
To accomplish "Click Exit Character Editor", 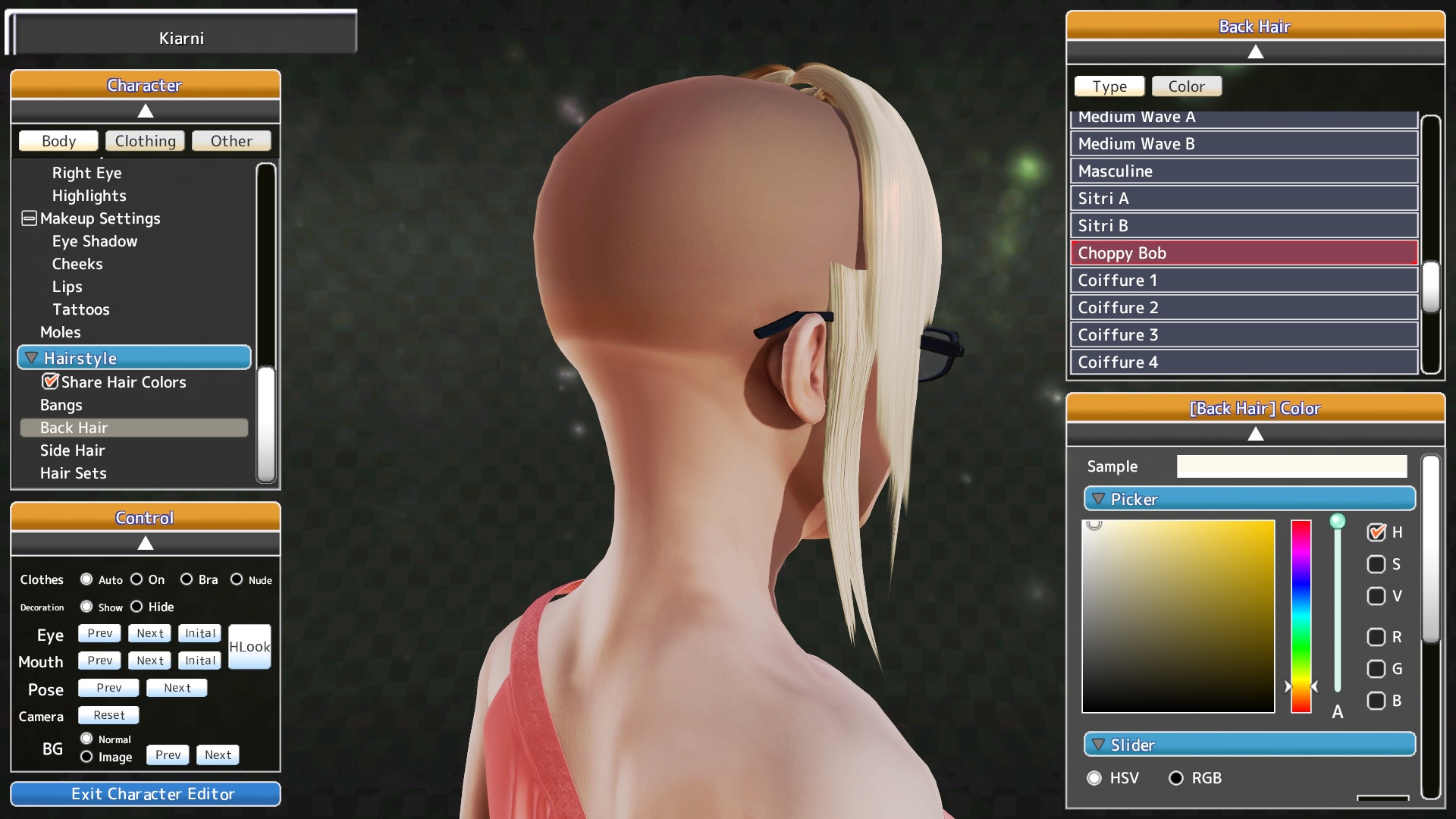I will click(146, 794).
